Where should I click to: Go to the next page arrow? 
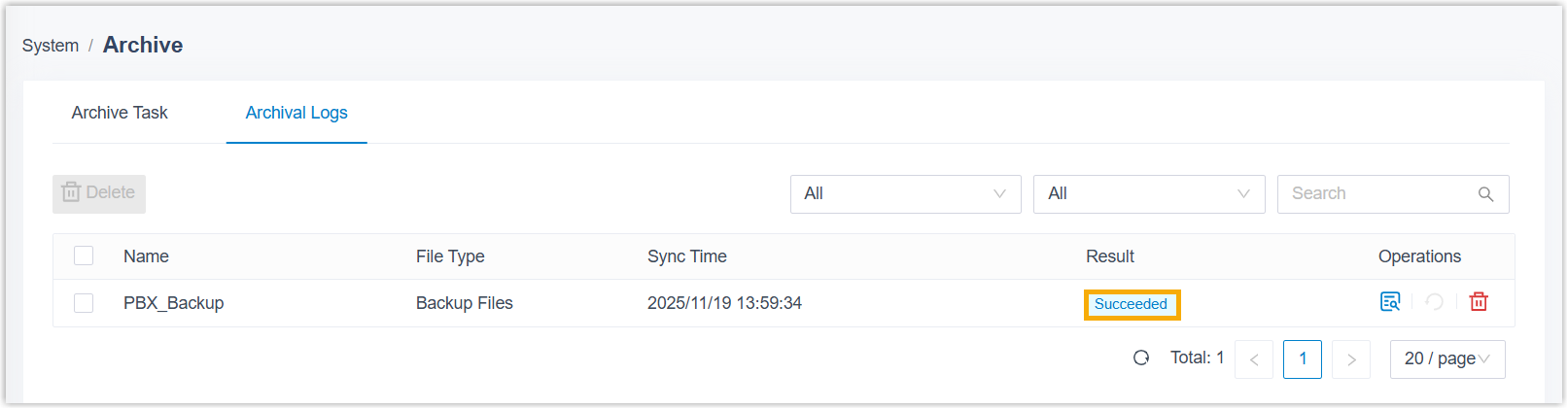pyautogui.click(x=1351, y=359)
